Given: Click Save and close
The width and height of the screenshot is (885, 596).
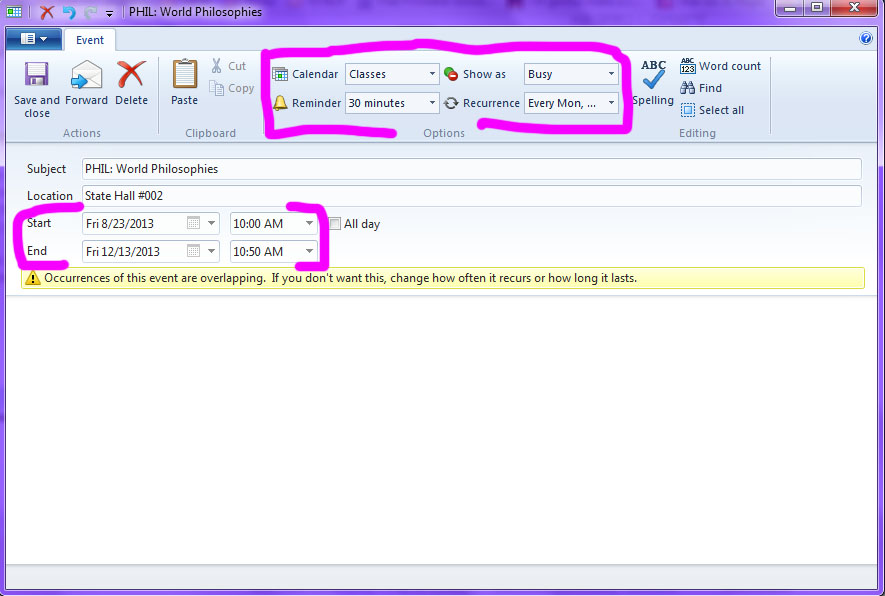Looking at the screenshot, I should (x=36, y=85).
